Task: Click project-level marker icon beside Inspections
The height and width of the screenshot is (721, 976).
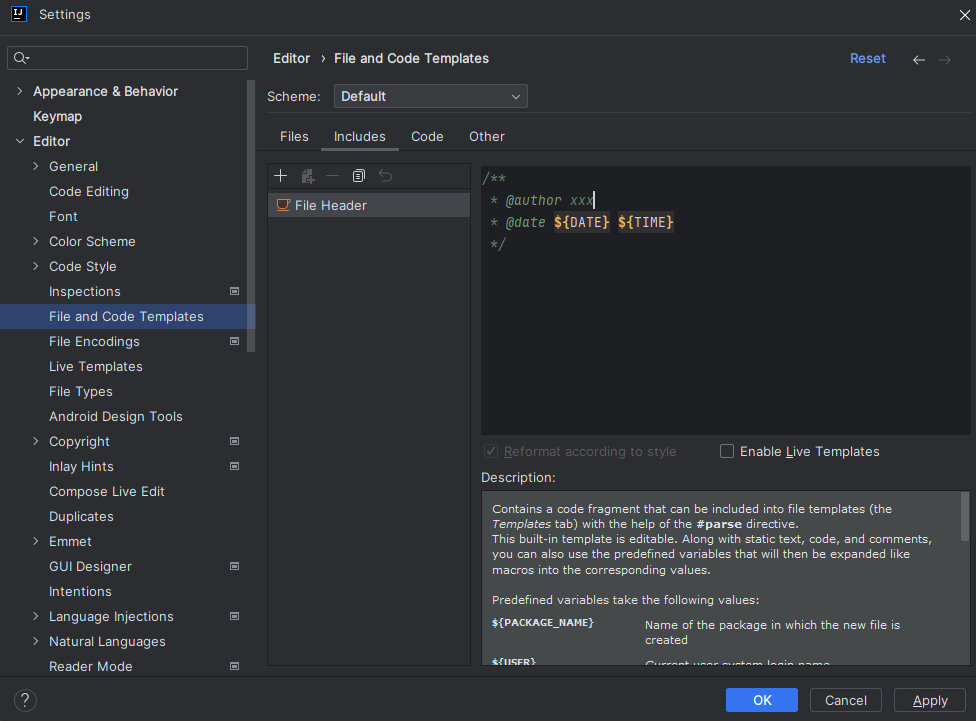Action: click(x=235, y=291)
